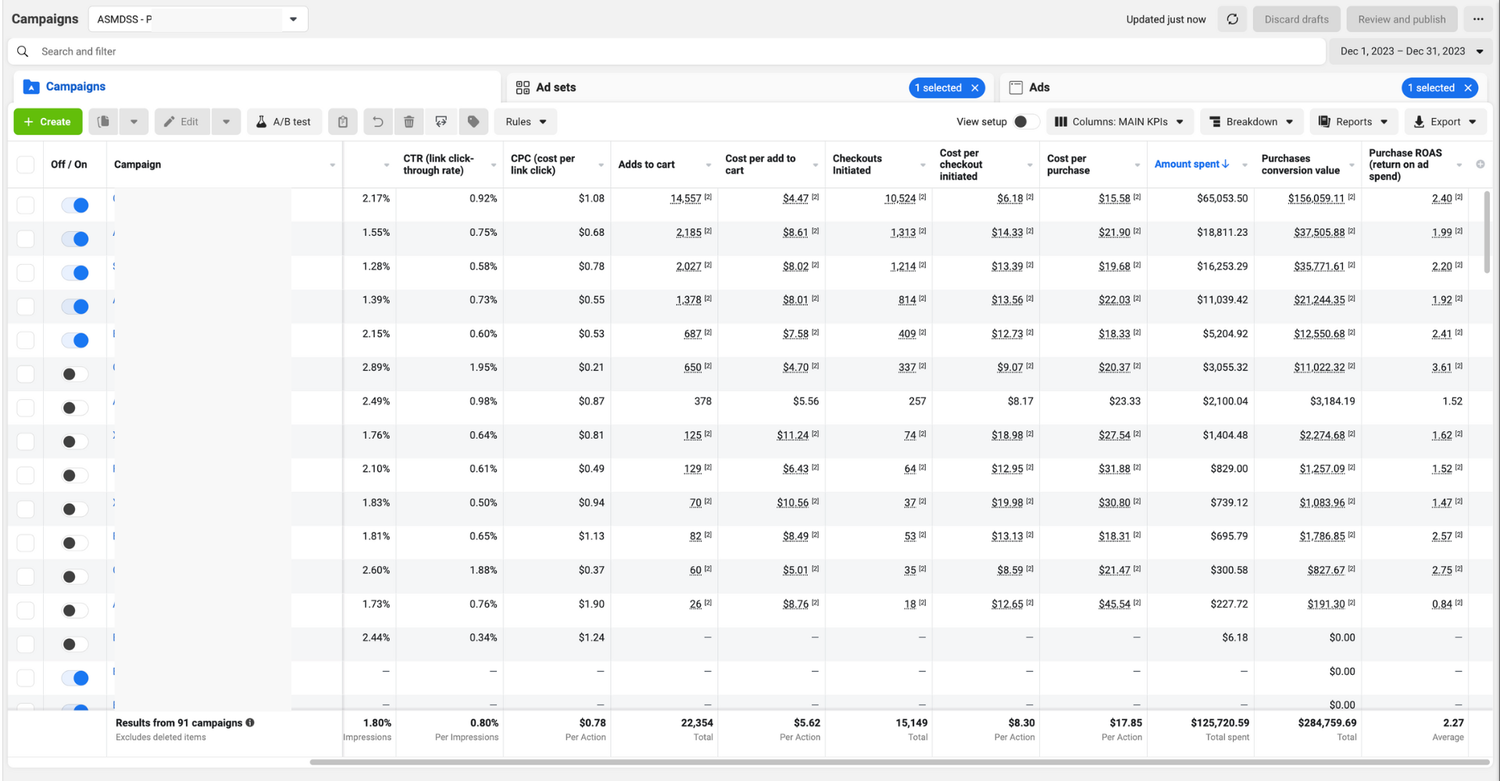Turn on campaign with $3,055.32 spent
1500x781 pixels.
[x=75, y=374]
